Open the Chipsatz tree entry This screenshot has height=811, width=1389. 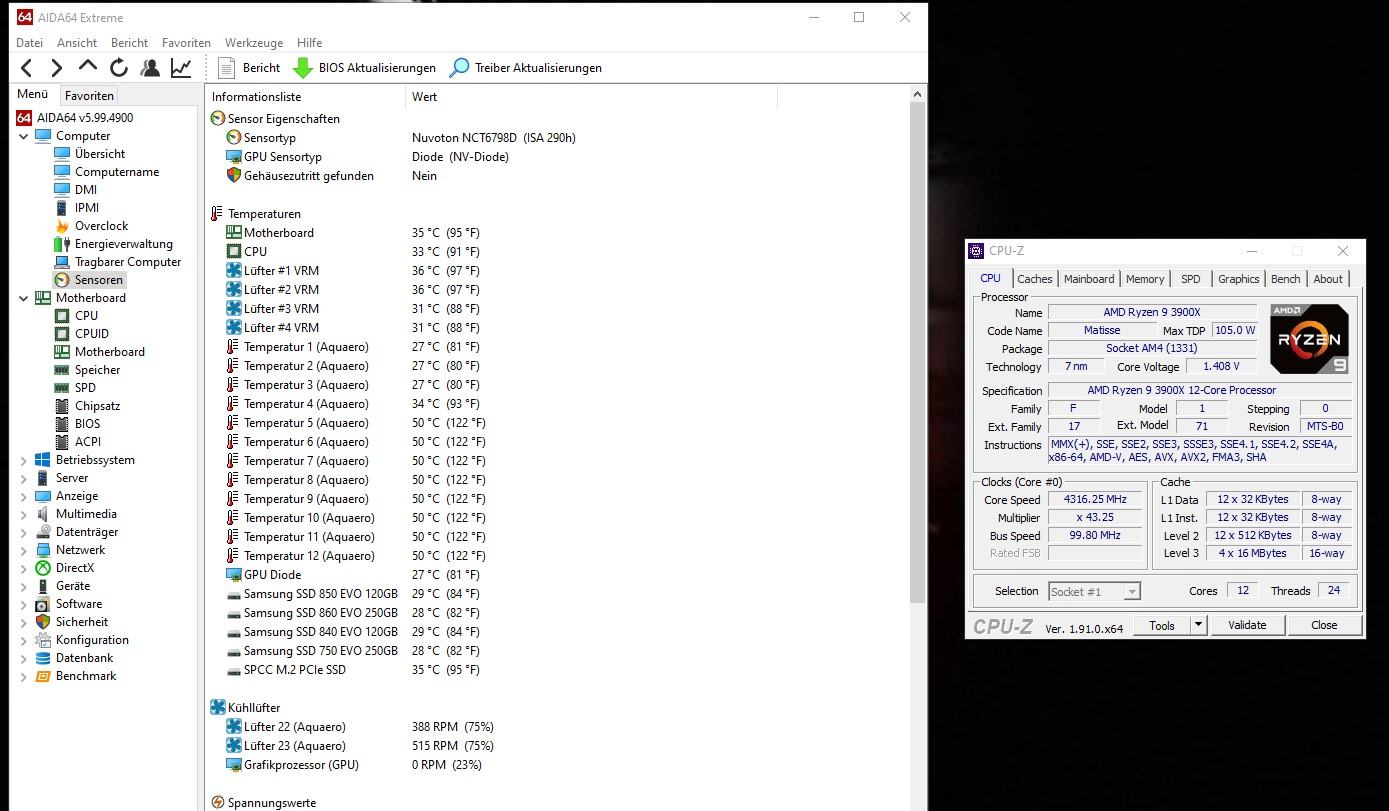coord(87,406)
